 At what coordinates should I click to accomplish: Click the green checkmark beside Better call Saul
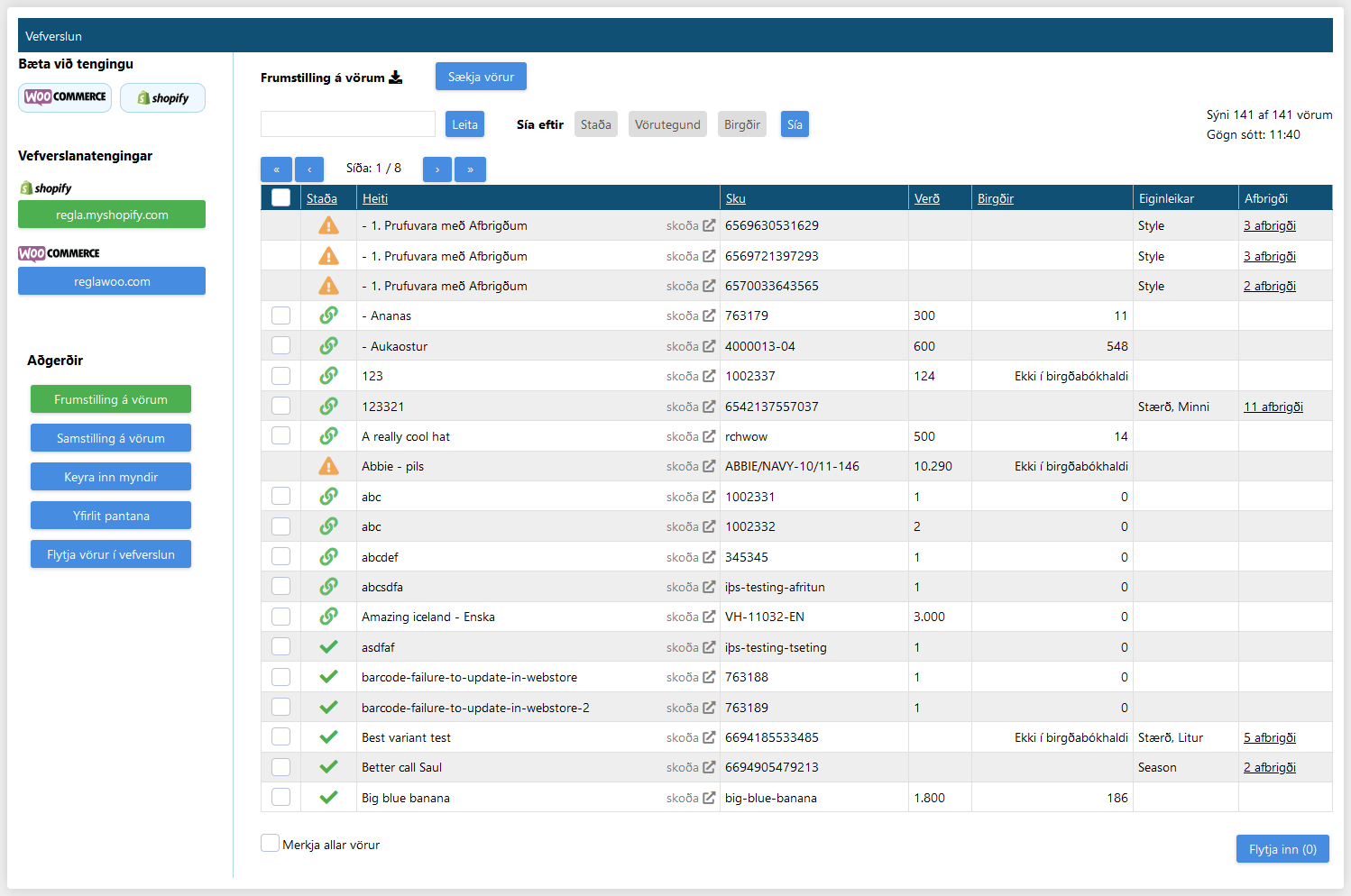(327, 766)
